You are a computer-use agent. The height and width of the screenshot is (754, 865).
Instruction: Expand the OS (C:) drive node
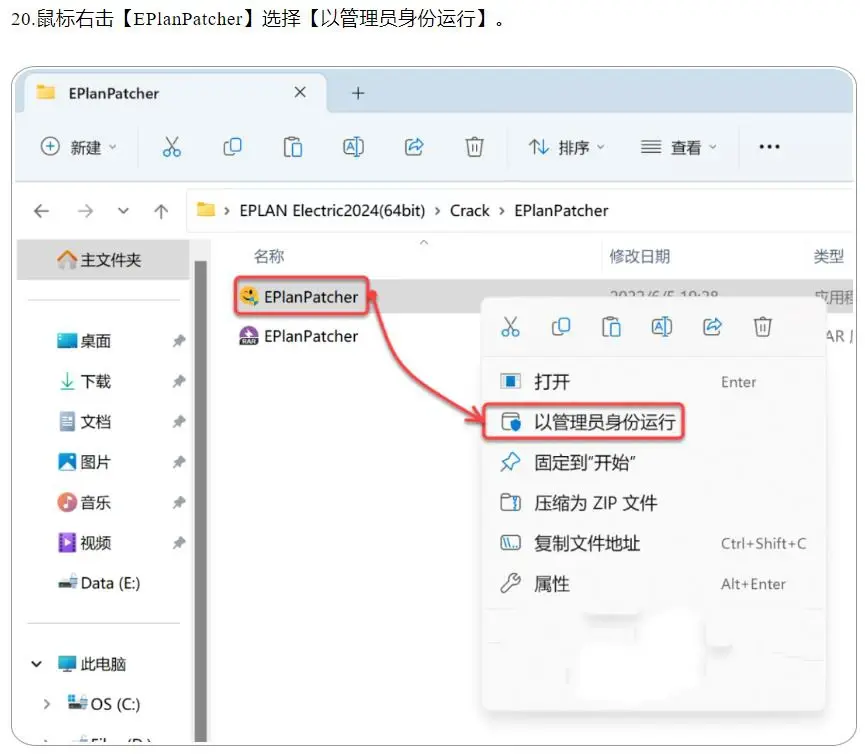[x=47, y=704]
